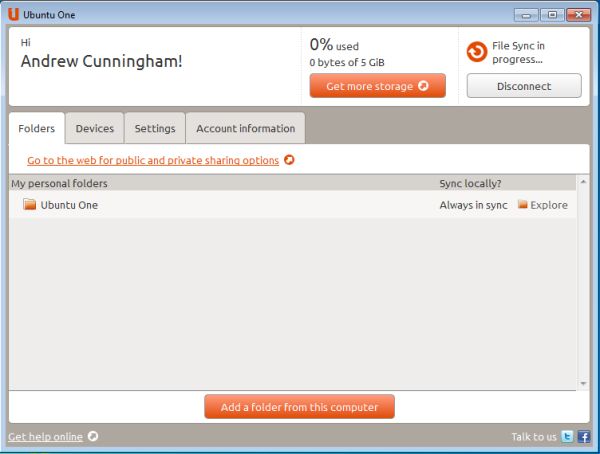Click the 0 bytes of 5 GiB text
Screen dimensions: 600x454
point(347,62)
